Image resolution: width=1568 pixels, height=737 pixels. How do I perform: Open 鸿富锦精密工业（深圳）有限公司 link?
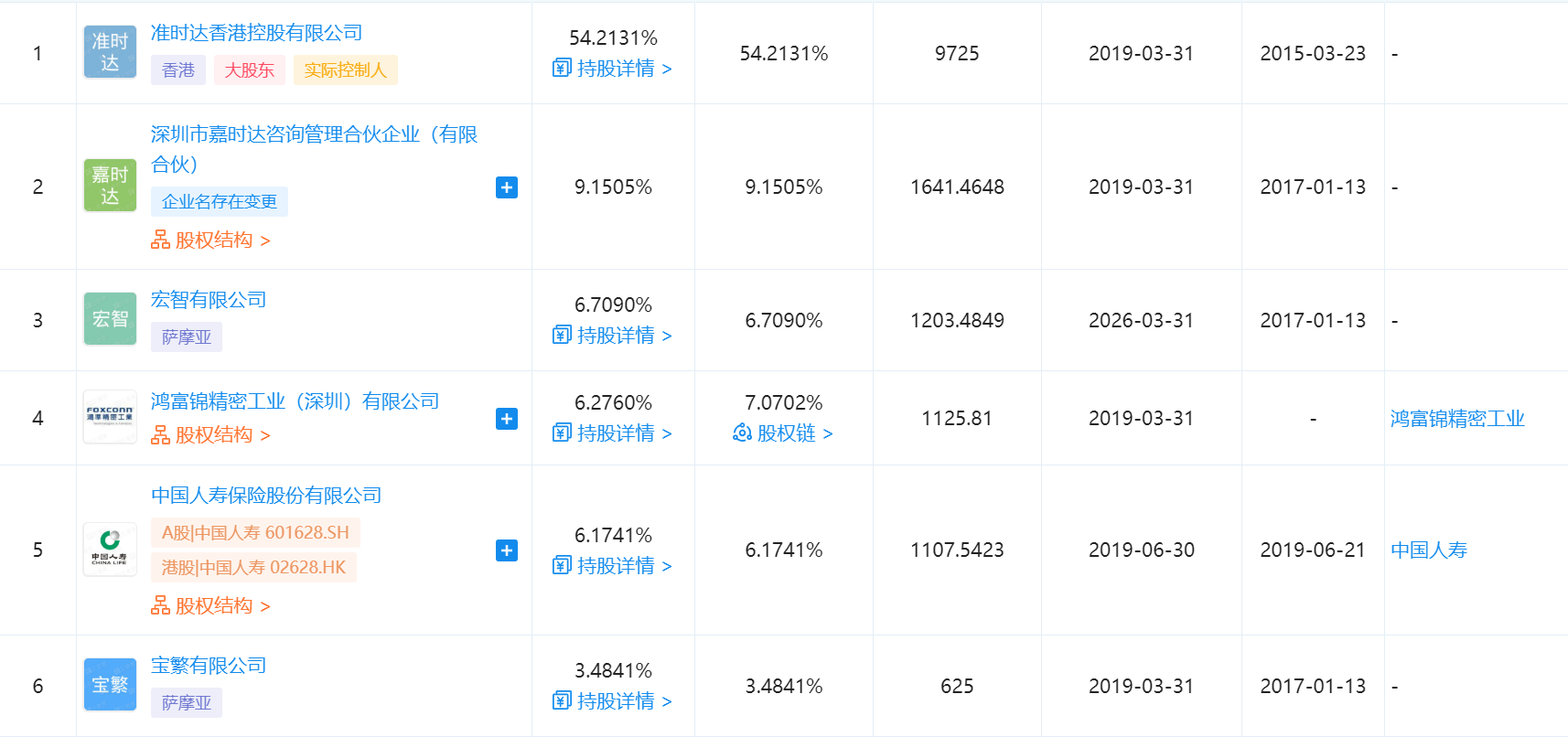point(295,401)
